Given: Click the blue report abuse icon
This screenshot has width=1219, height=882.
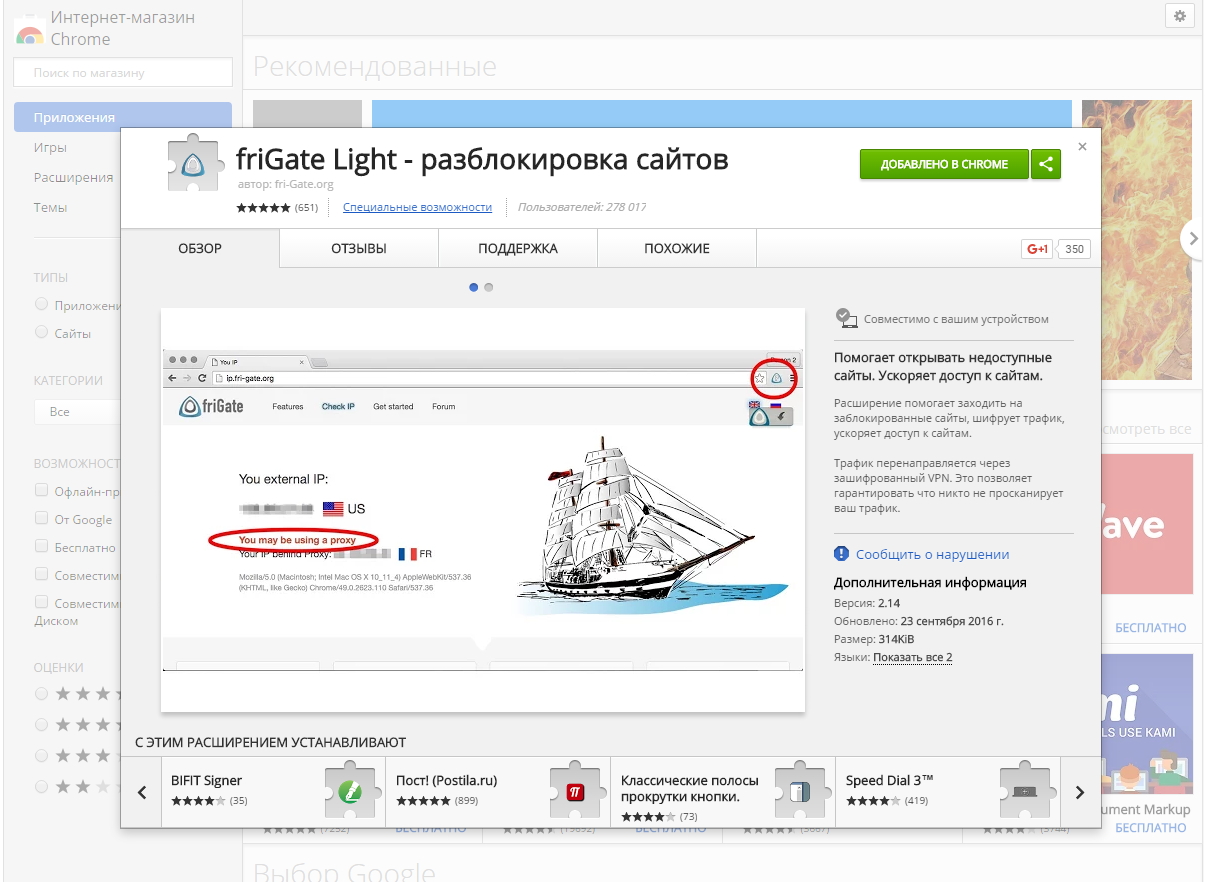Looking at the screenshot, I should pyautogui.click(x=842, y=554).
